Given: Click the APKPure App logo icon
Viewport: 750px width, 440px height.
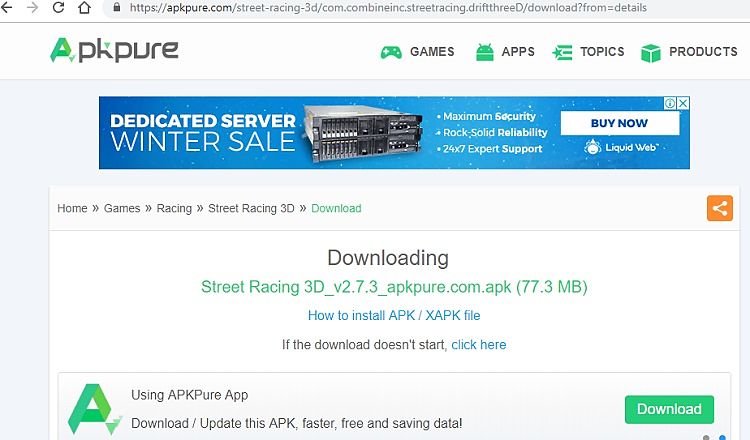Looking at the screenshot, I should pyautogui.click(x=94, y=409).
